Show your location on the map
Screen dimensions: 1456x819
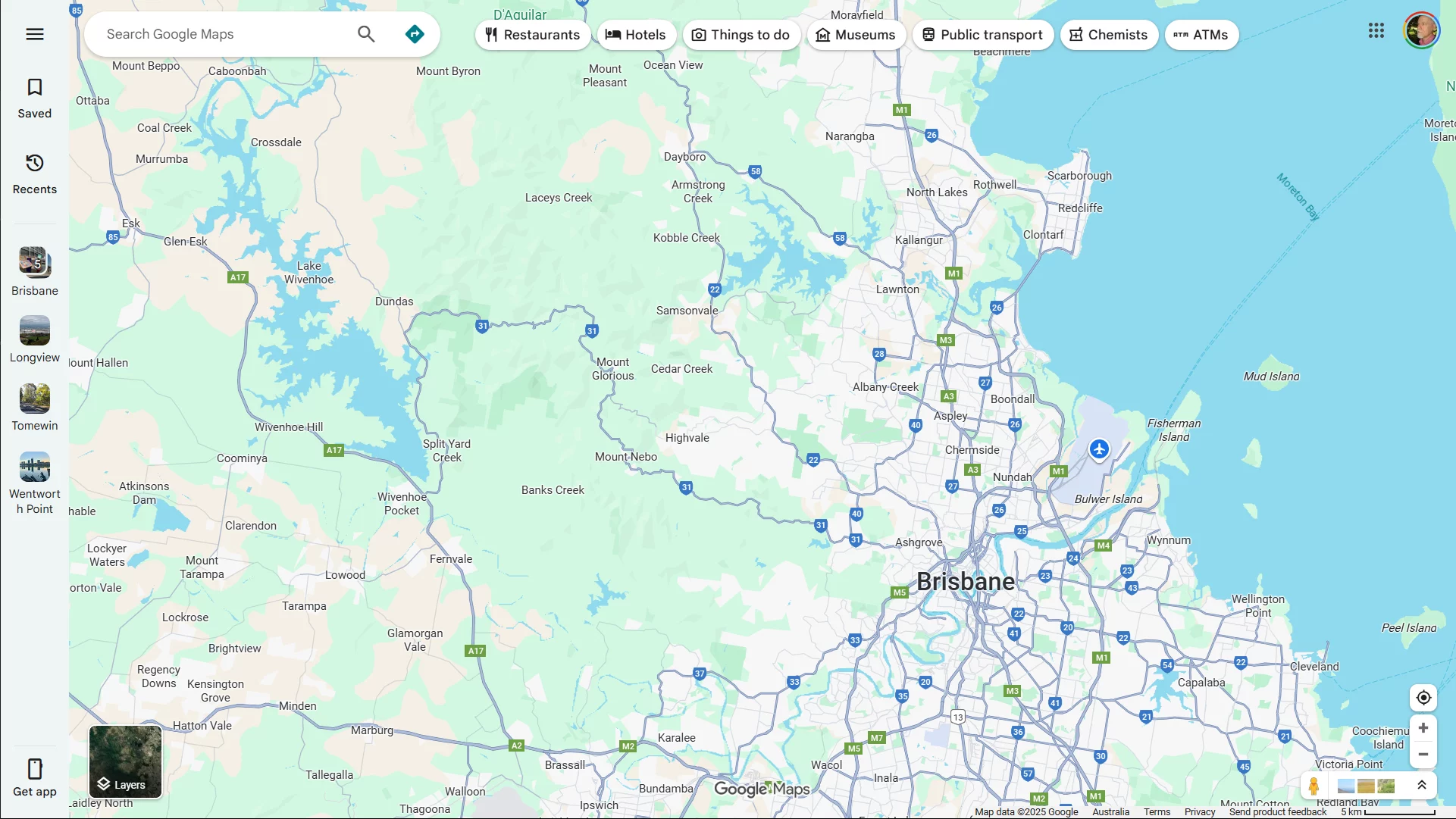pos(1423,698)
